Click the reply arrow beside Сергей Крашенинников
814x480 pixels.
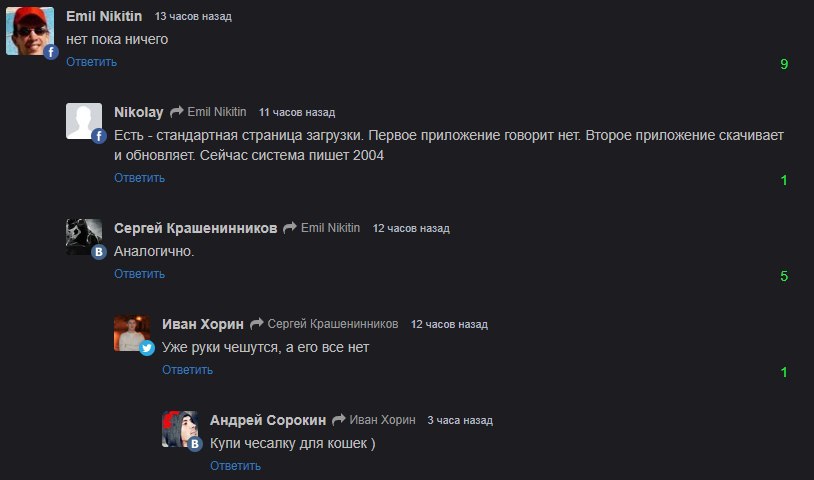point(290,227)
